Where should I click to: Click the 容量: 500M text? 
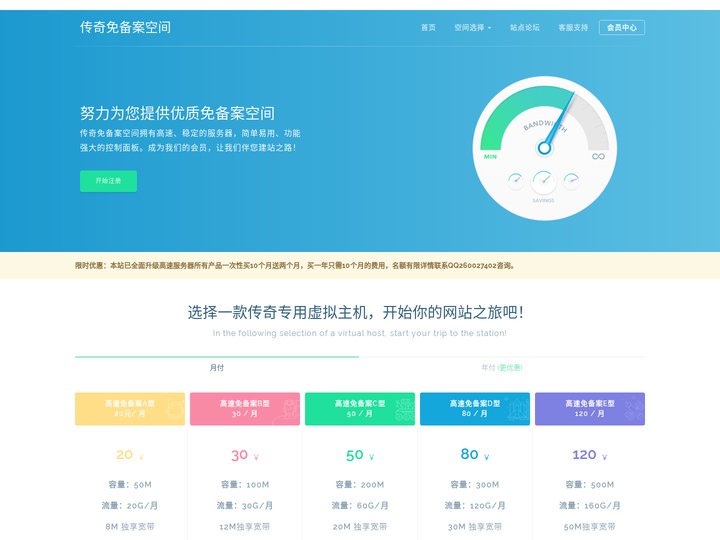pyautogui.click(x=590, y=484)
